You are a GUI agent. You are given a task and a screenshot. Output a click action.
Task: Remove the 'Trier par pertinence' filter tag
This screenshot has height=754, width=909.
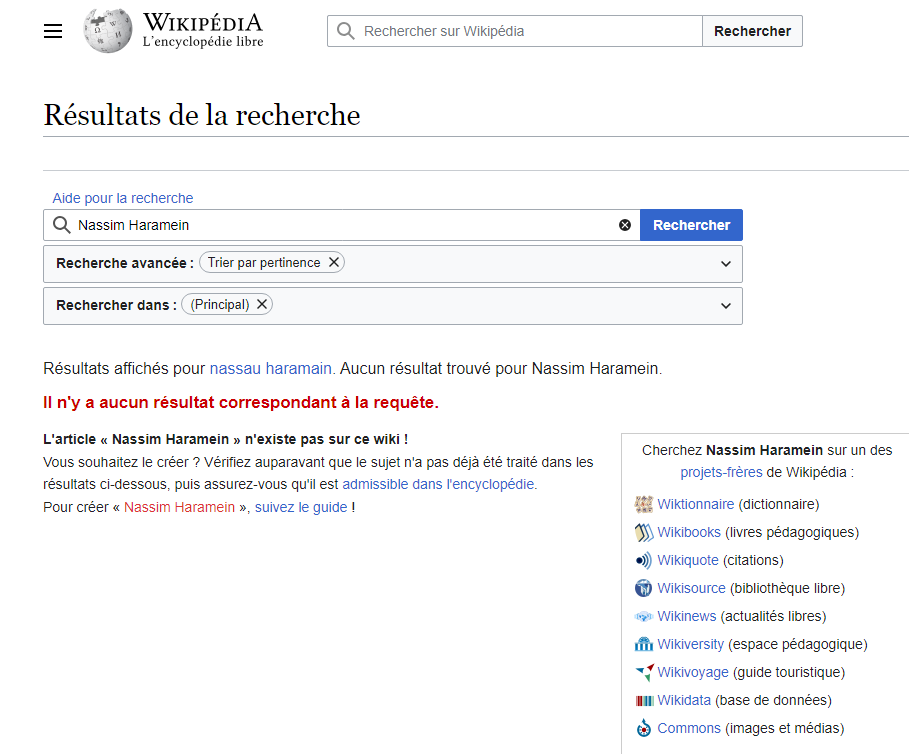334,262
